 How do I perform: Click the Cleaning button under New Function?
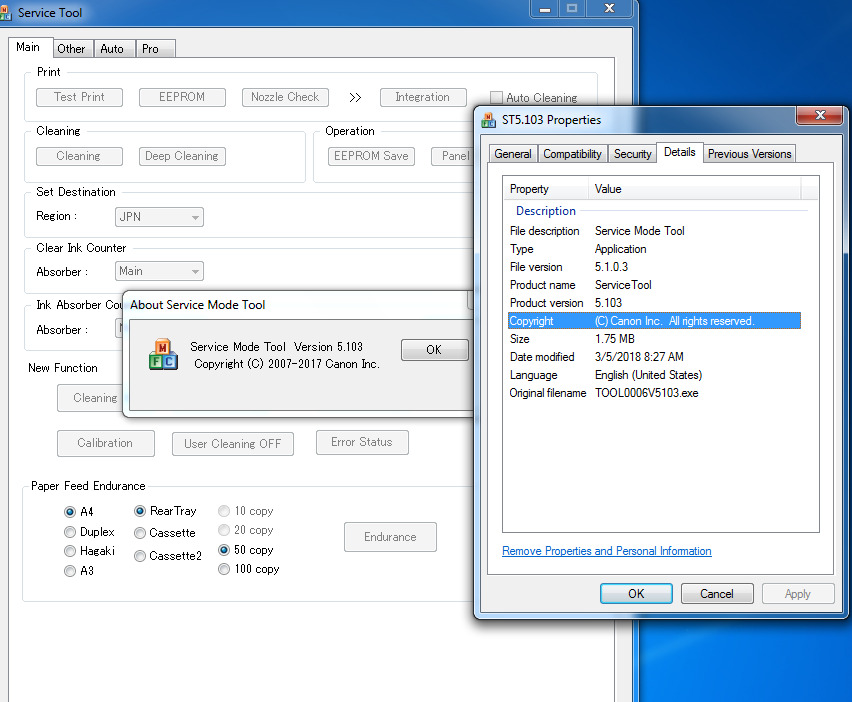90,398
